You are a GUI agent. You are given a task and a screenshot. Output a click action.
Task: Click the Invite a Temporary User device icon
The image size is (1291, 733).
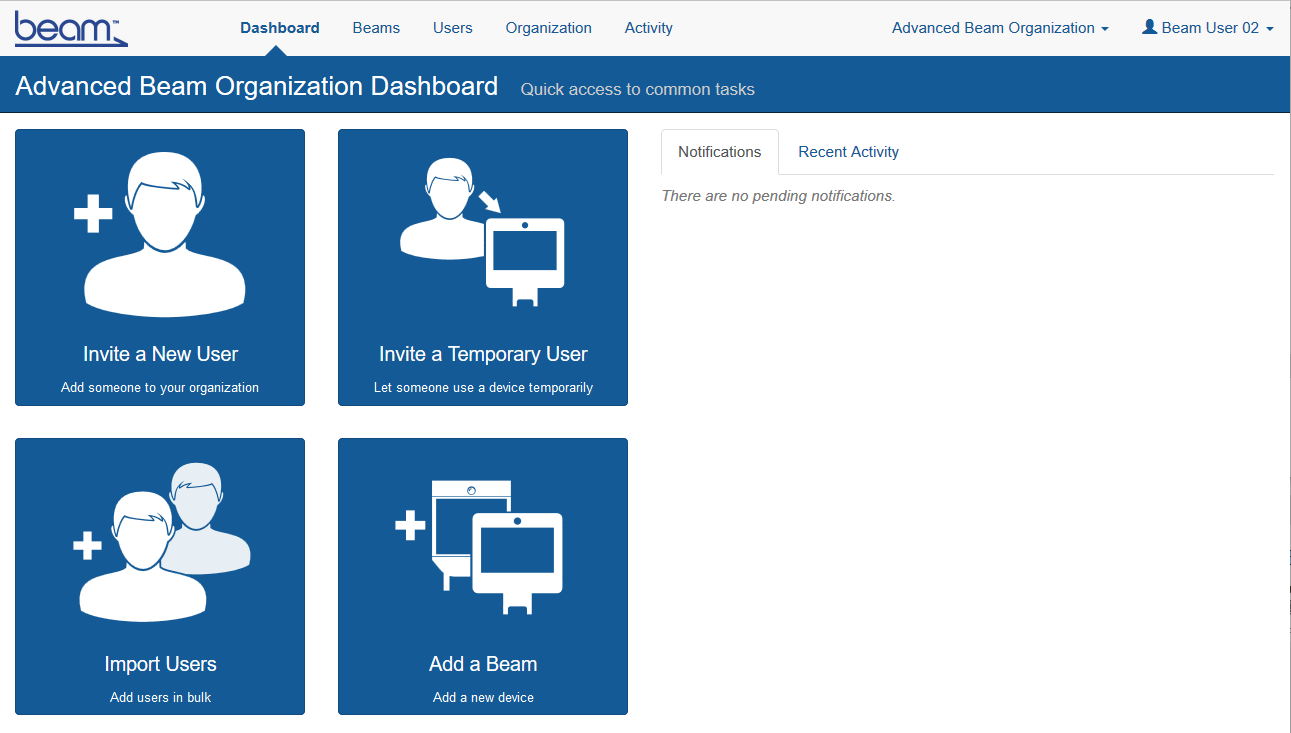point(482,232)
